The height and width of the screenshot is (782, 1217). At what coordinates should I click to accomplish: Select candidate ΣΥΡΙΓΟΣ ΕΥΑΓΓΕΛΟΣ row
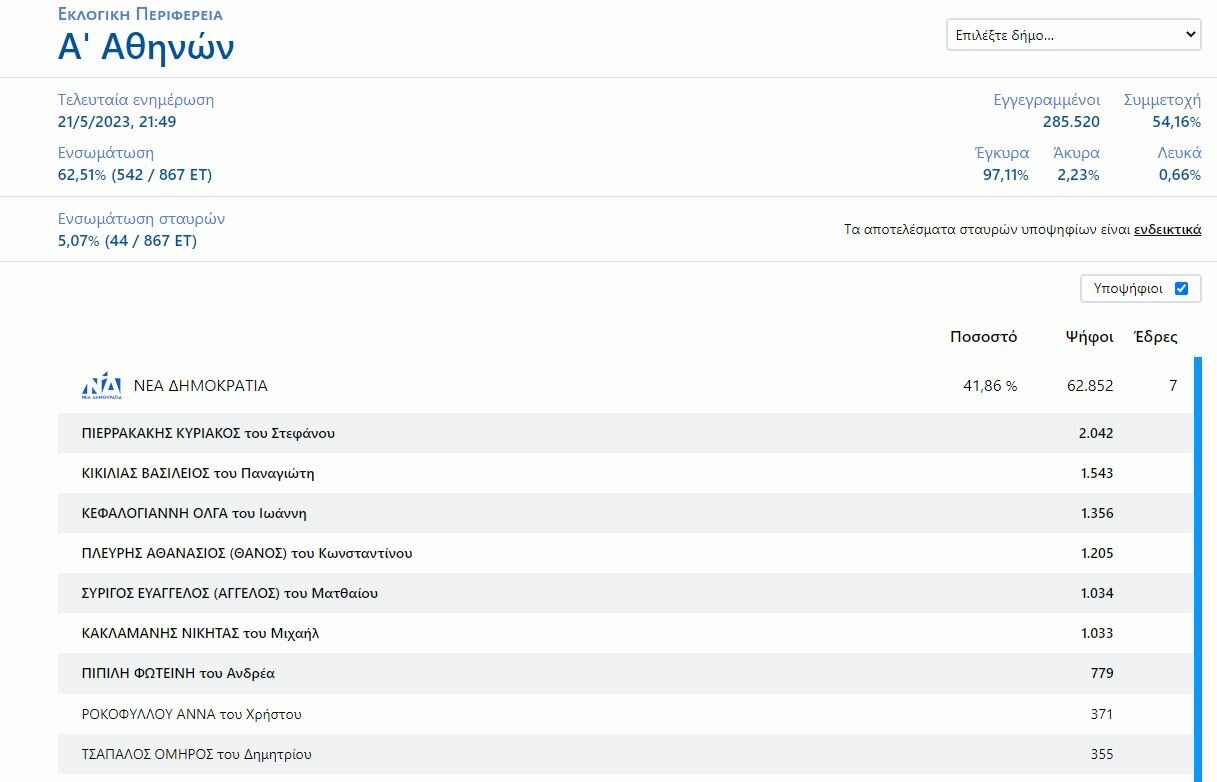tap(230, 593)
